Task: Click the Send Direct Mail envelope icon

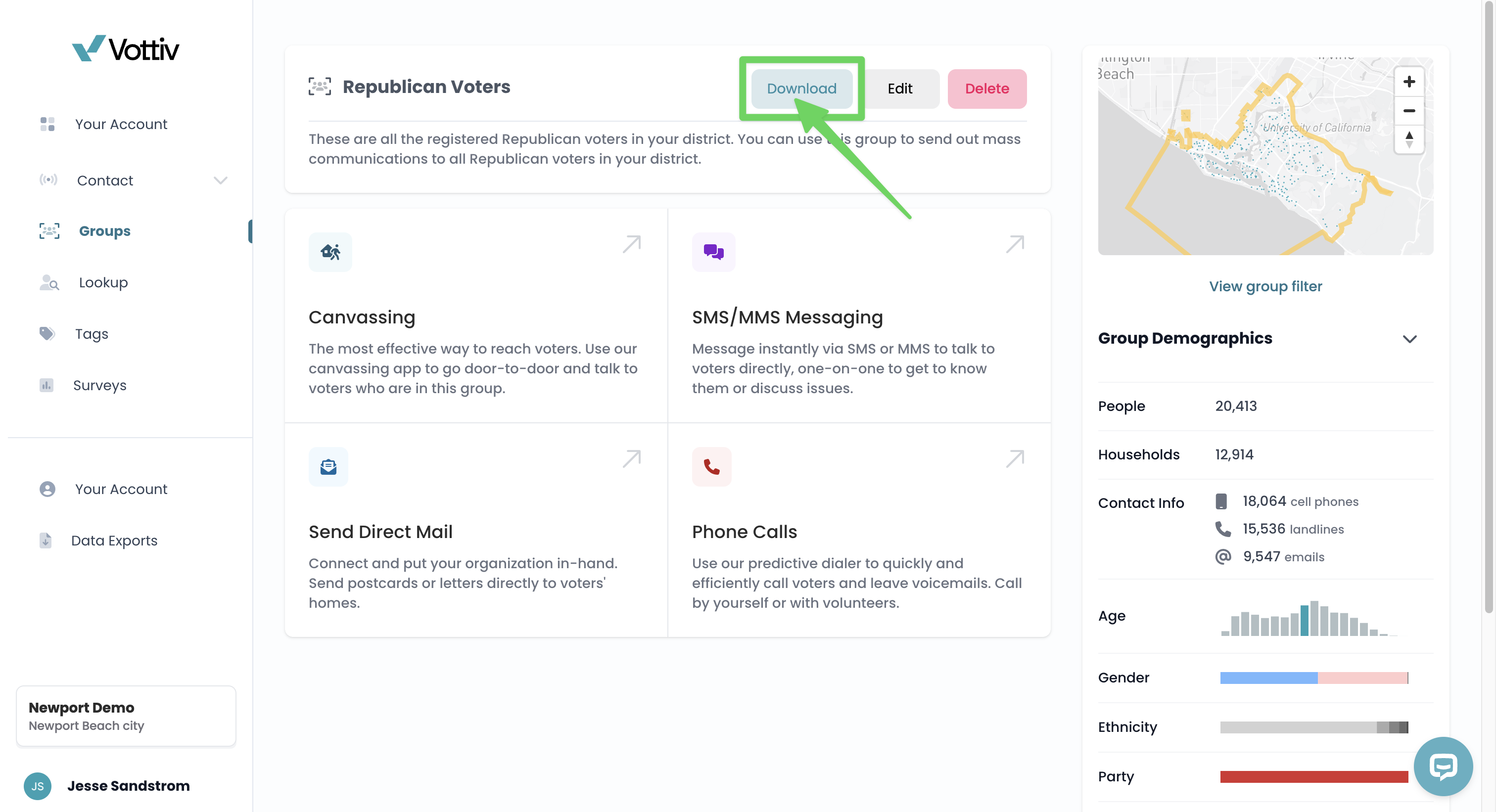Action: 328,467
